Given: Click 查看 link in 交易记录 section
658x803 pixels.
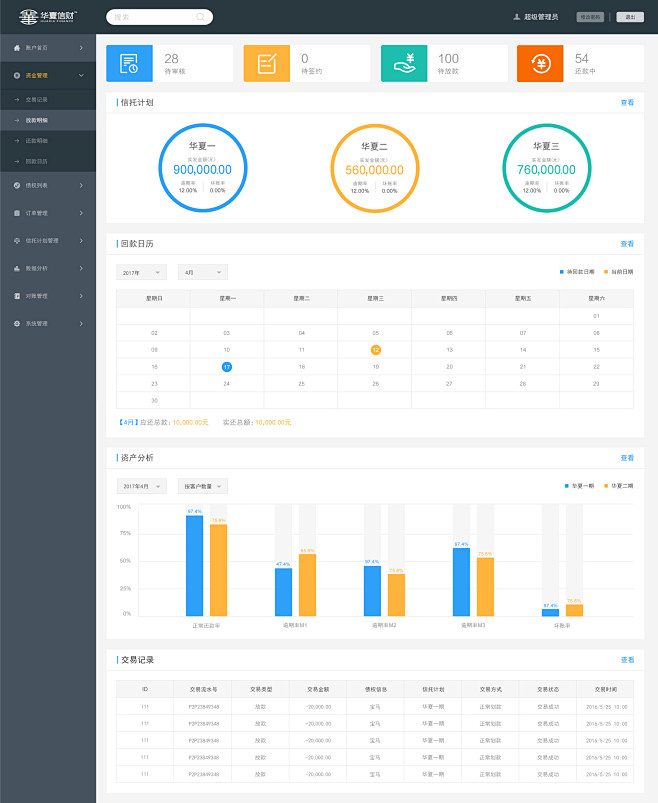Looking at the screenshot, I should tap(627, 660).
